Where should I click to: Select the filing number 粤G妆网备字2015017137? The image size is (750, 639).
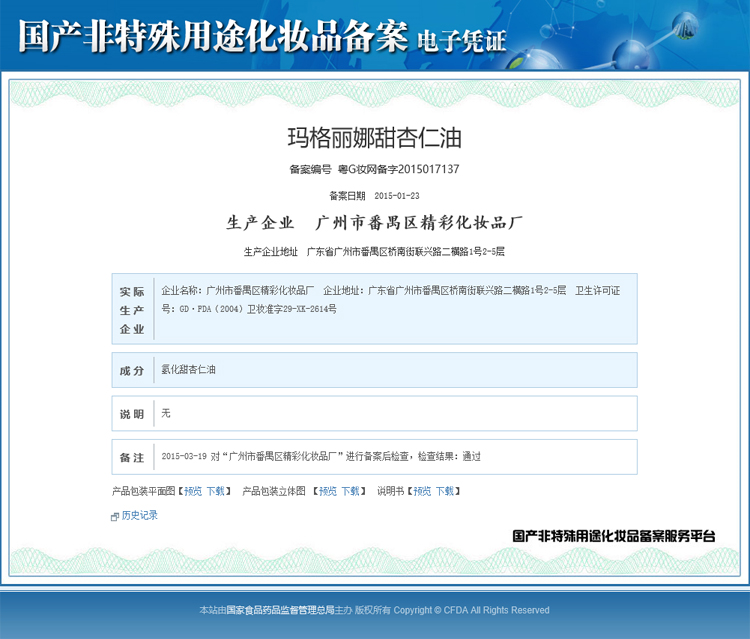click(398, 169)
